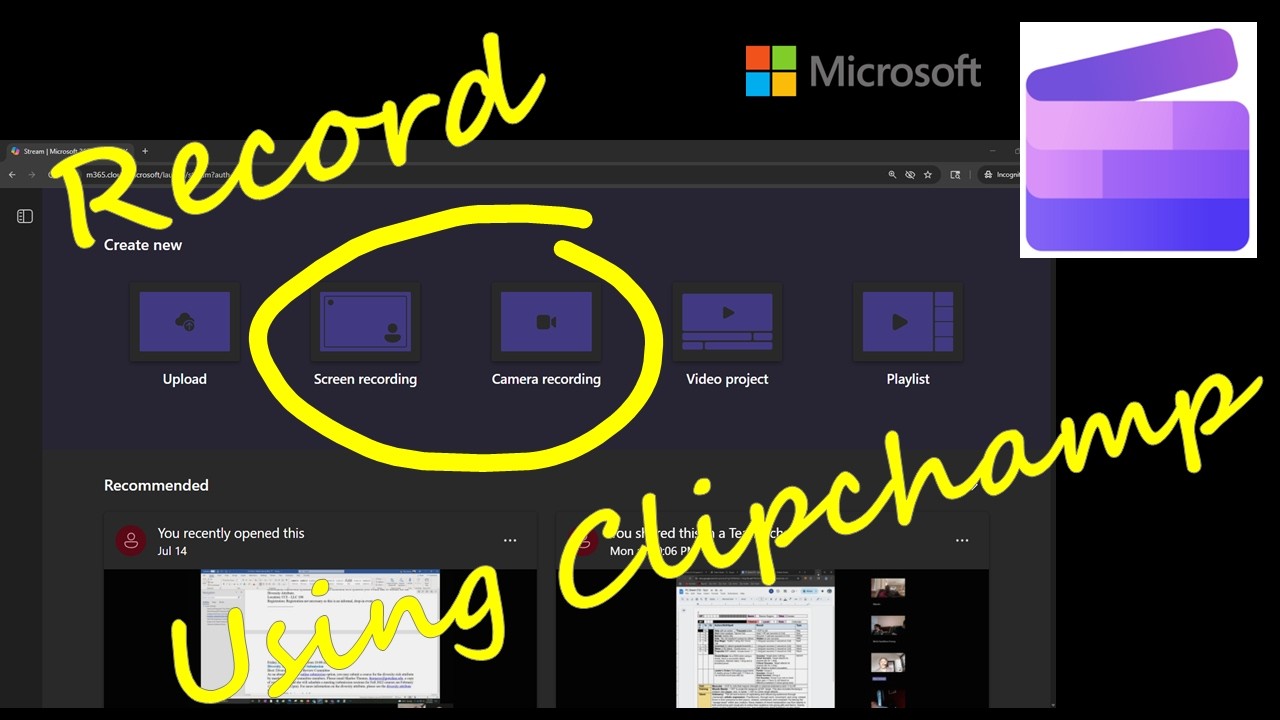Viewport: 1280px width, 720px height.
Task: Open more options on 'You recently opened this' card
Action: coord(510,541)
